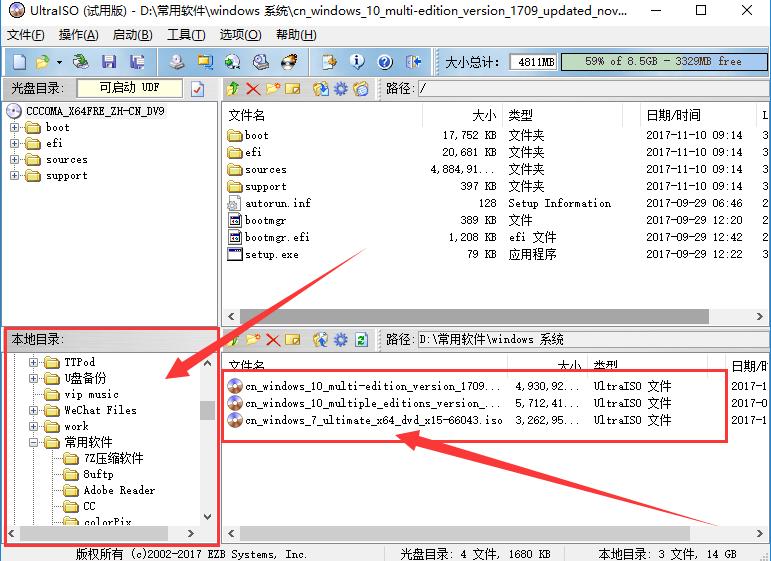Expand the TTPod folder in local tree
771x561 pixels.
(33, 362)
